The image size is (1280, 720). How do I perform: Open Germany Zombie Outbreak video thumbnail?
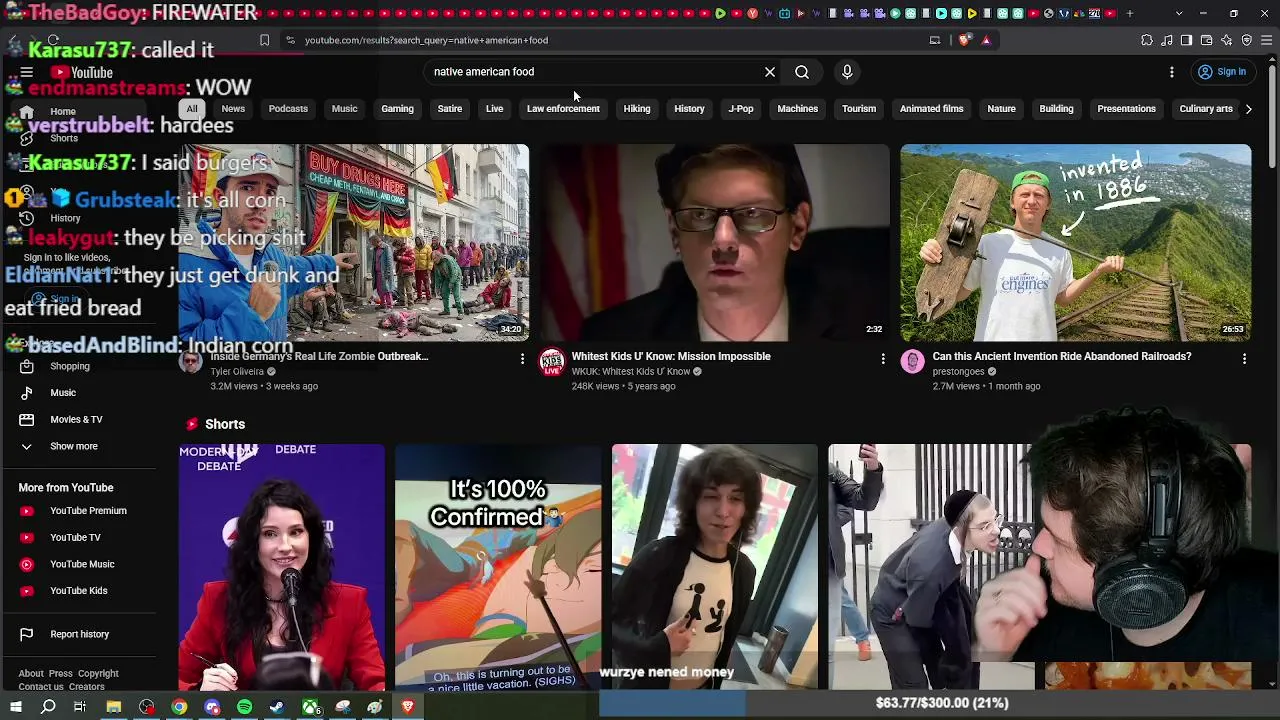(354, 242)
